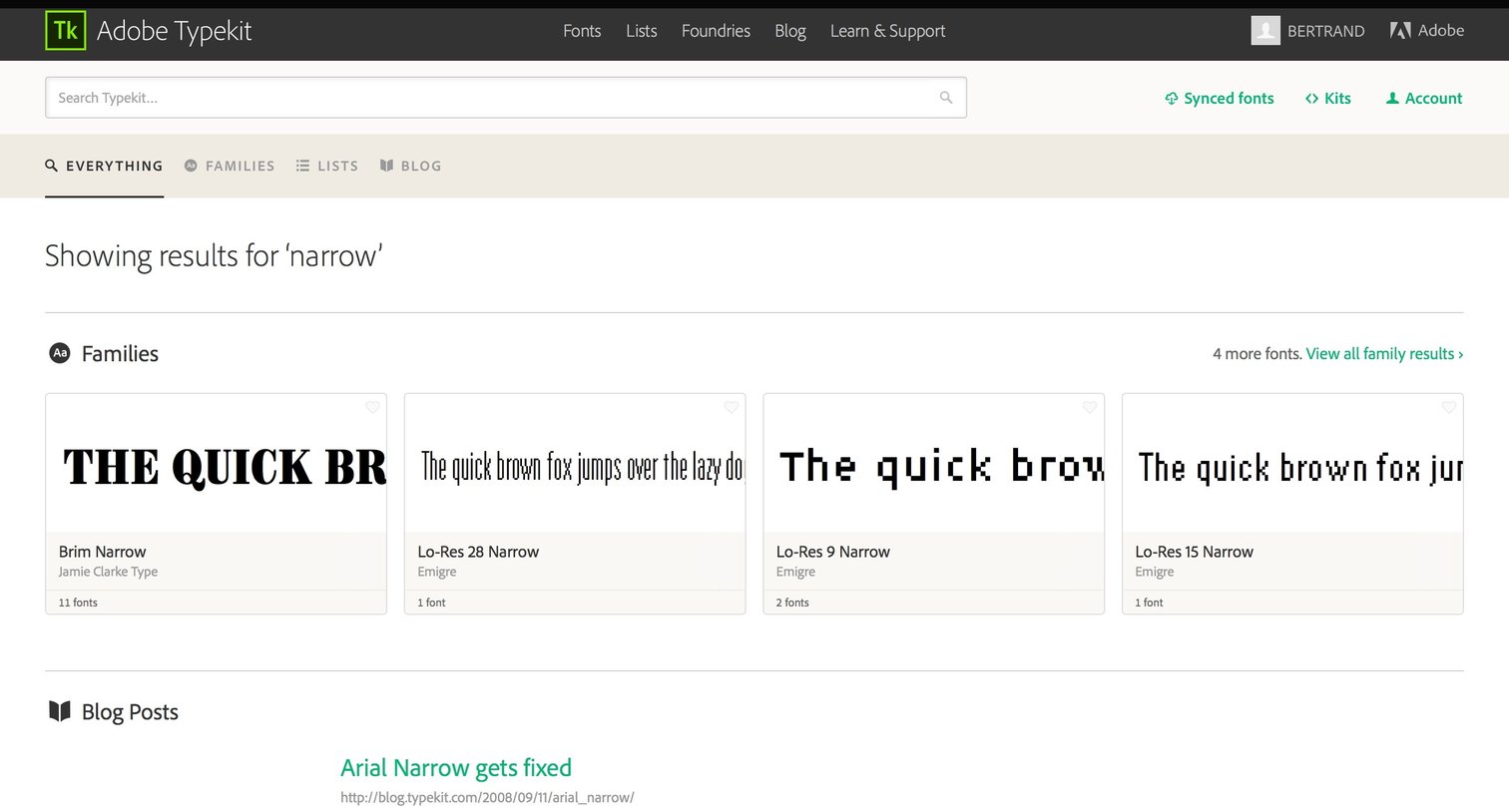1509x812 pixels.
Task: Click the Lo-Res 28 Narrow family name
Action: coord(478,552)
